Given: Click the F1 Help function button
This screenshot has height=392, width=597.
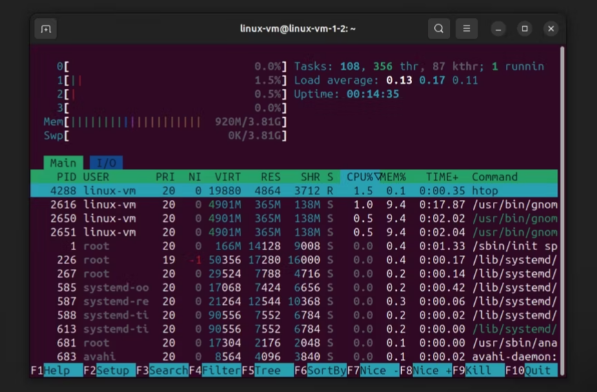Looking at the screenshot, I should pyautogui.click(x=57, y=370).
